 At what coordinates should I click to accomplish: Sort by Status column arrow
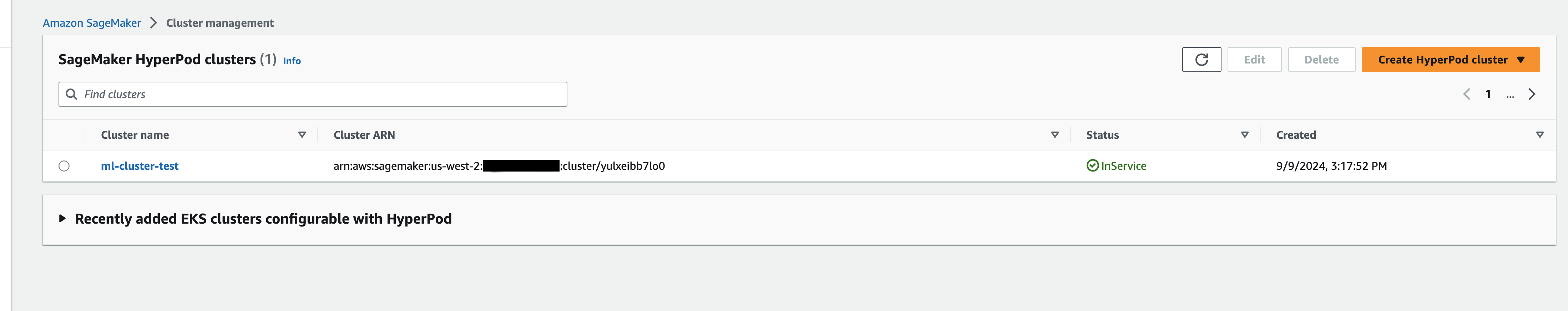tap(1245, 135)
